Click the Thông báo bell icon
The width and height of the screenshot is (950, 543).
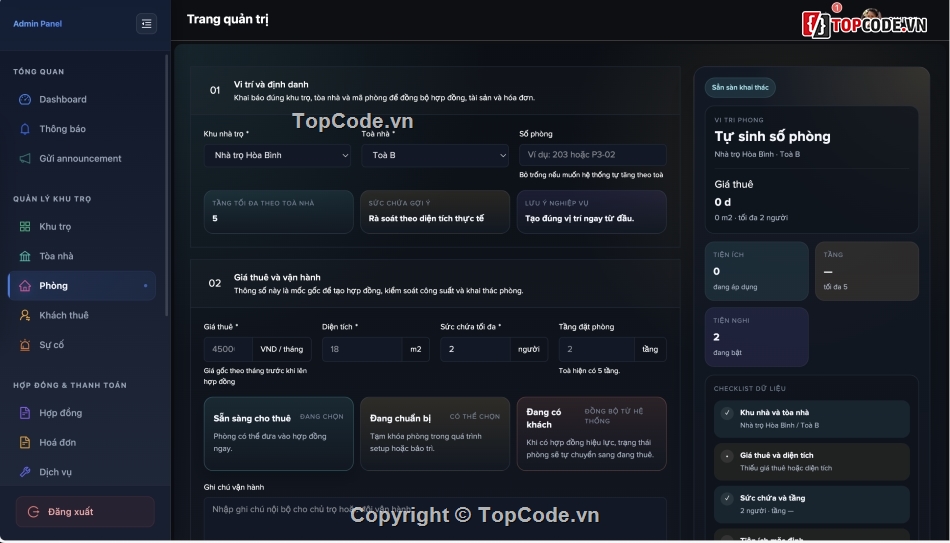tap(25, 129)
